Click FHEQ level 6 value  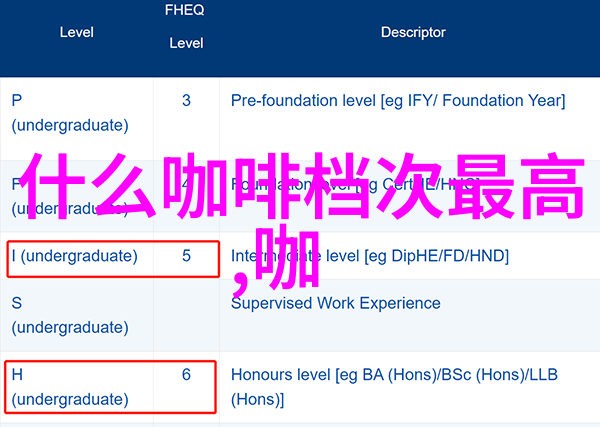coord(186,375)
